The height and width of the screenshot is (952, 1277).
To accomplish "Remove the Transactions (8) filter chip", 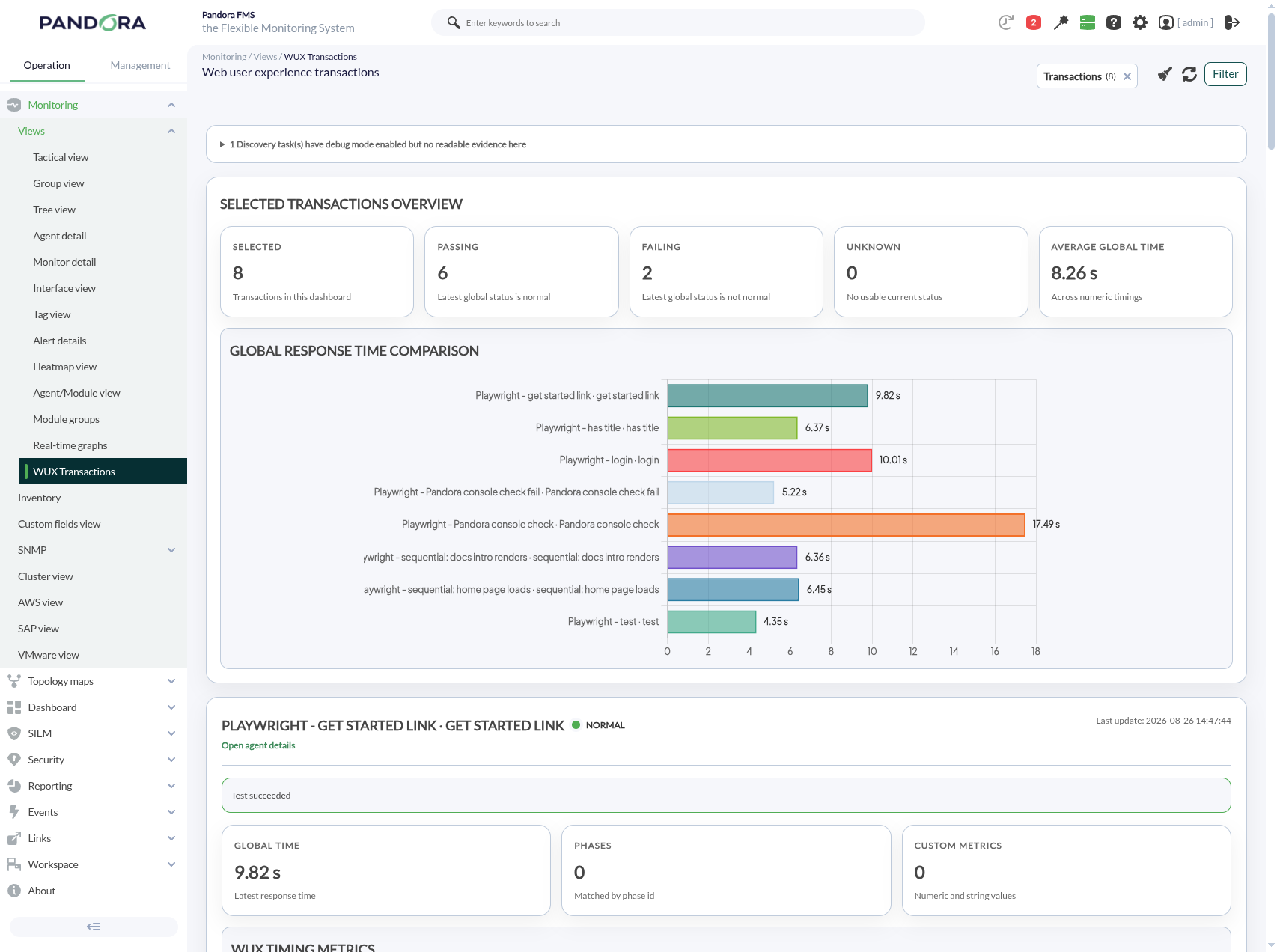I will tap(1127, 76).
